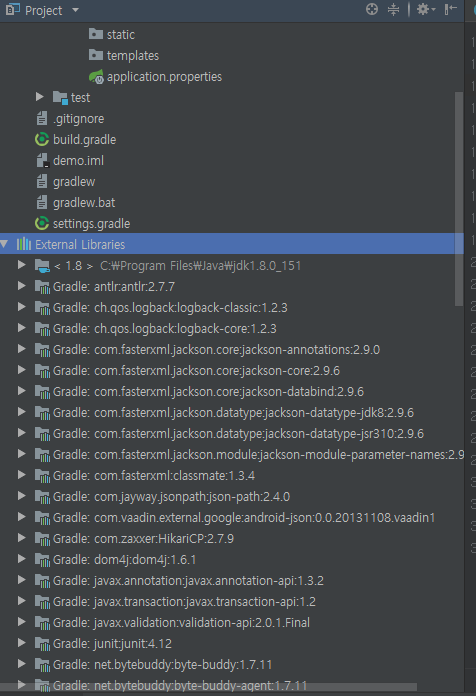The width and height of the screenshot is (476, 696).
Task: Expand Gradle antlr:antlr:2.7.7 library
Action: click(x=21, y=286)
